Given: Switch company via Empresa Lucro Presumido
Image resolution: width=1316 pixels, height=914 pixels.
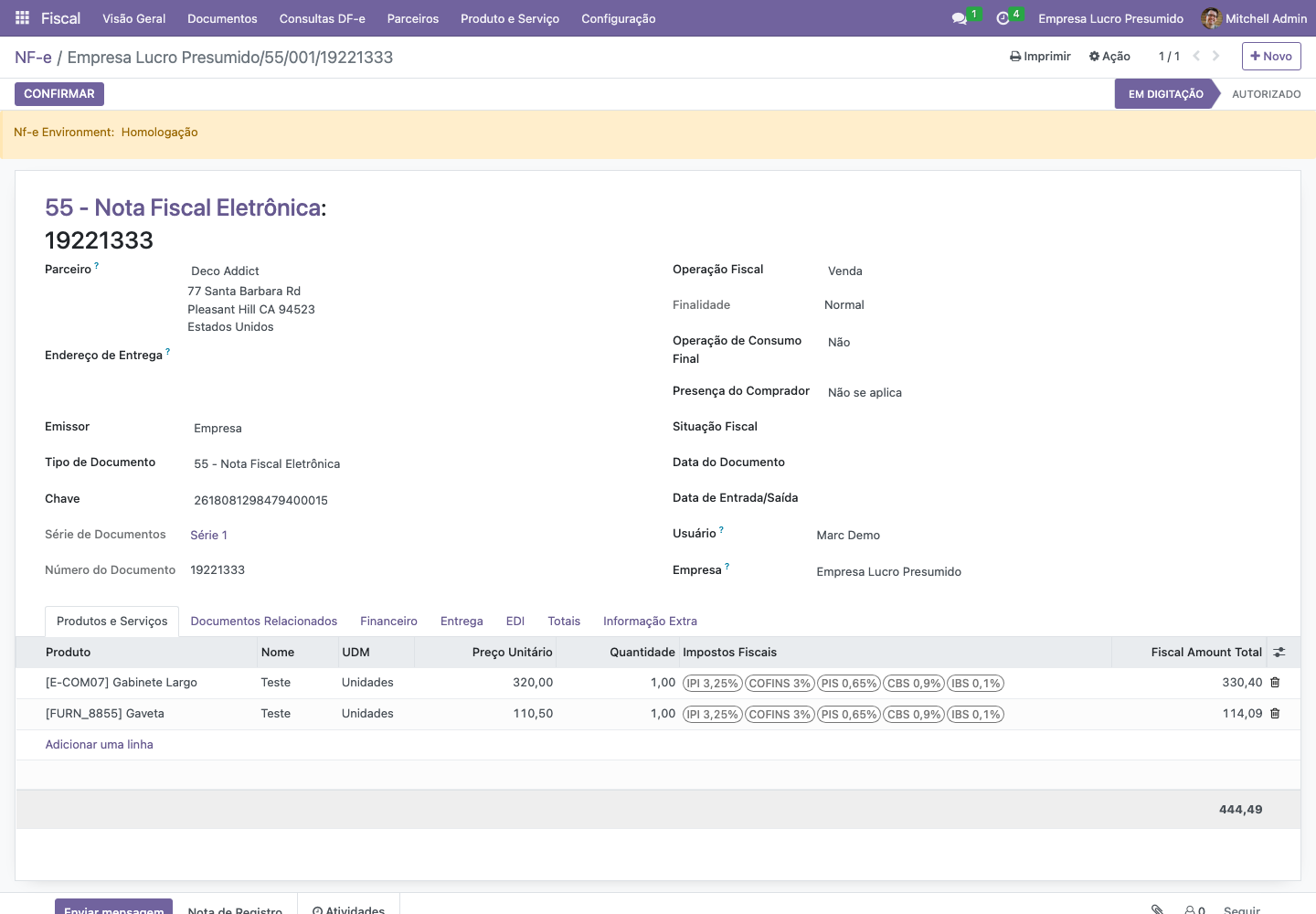Looking at the screenshot, I should click(1110, 18).
